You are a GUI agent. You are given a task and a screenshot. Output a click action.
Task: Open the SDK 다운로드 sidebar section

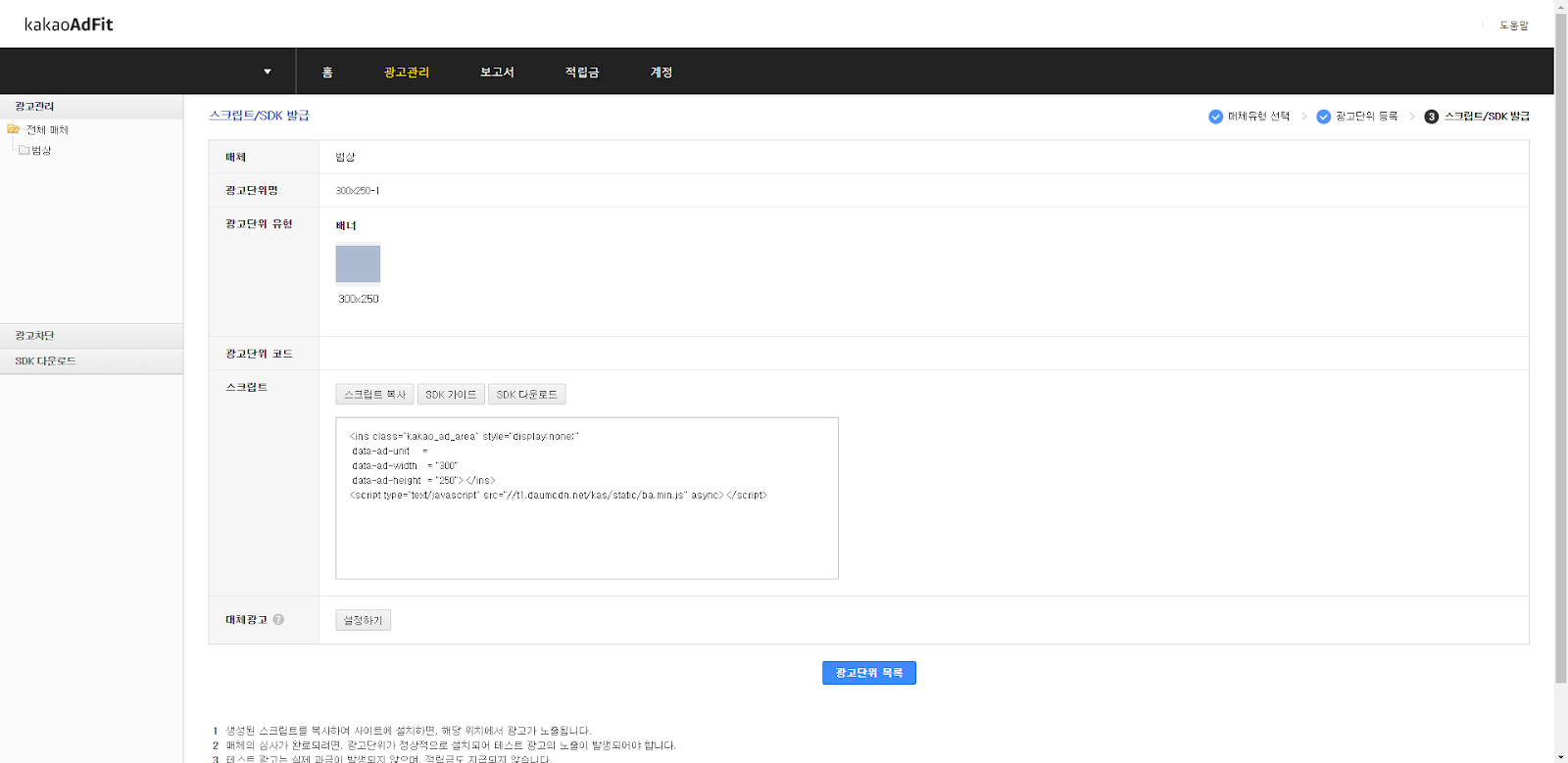click(91, 361)
